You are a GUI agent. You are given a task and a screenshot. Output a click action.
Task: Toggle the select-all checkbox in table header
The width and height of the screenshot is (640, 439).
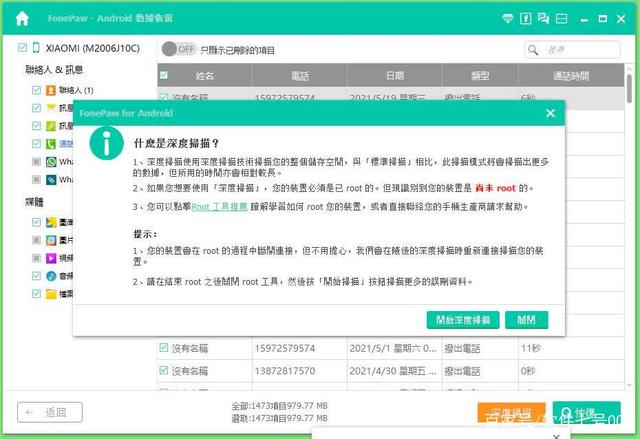[164, 75]
